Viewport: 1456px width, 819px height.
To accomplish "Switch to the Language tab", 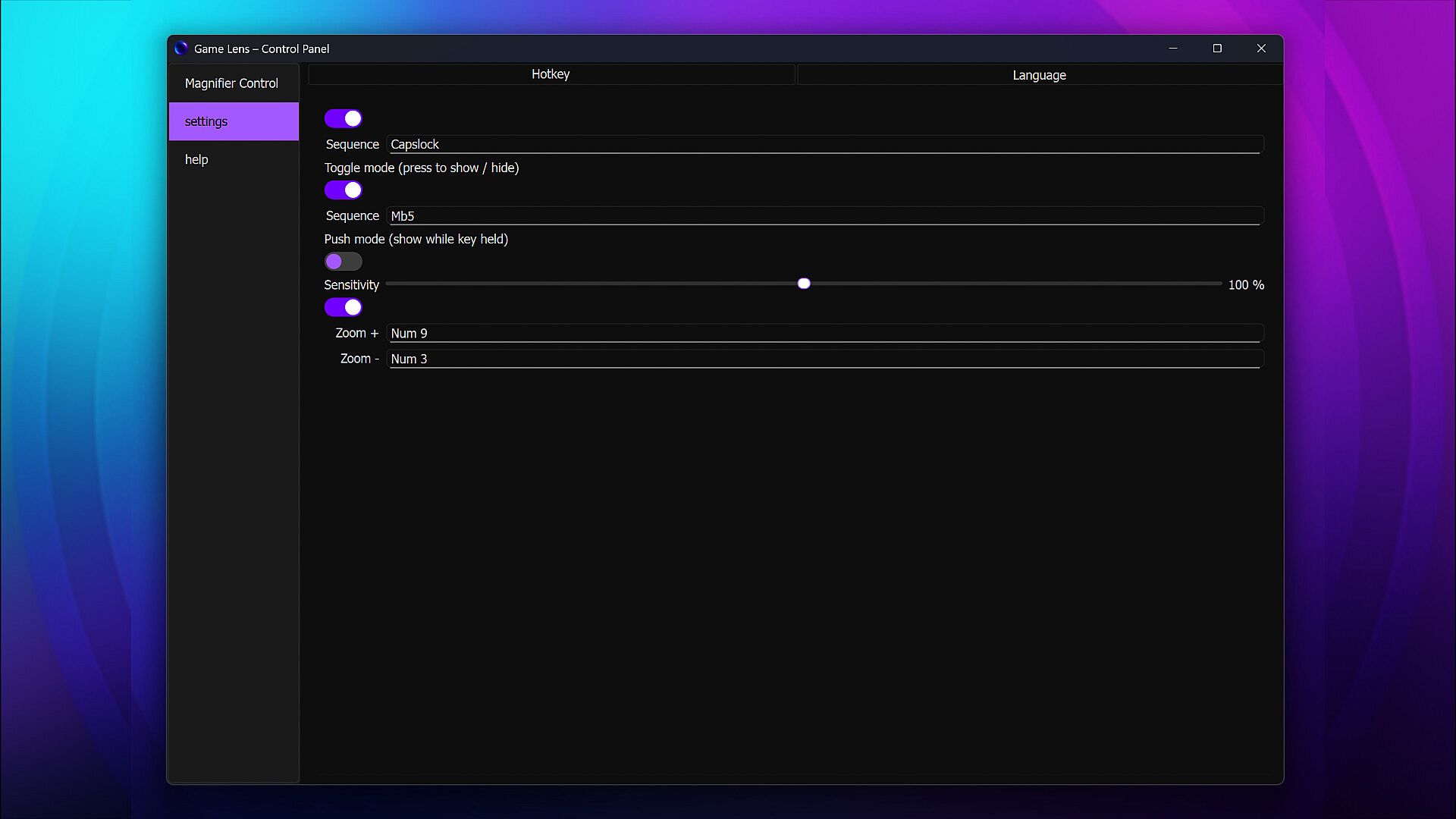I will [x=1039, y=75].
